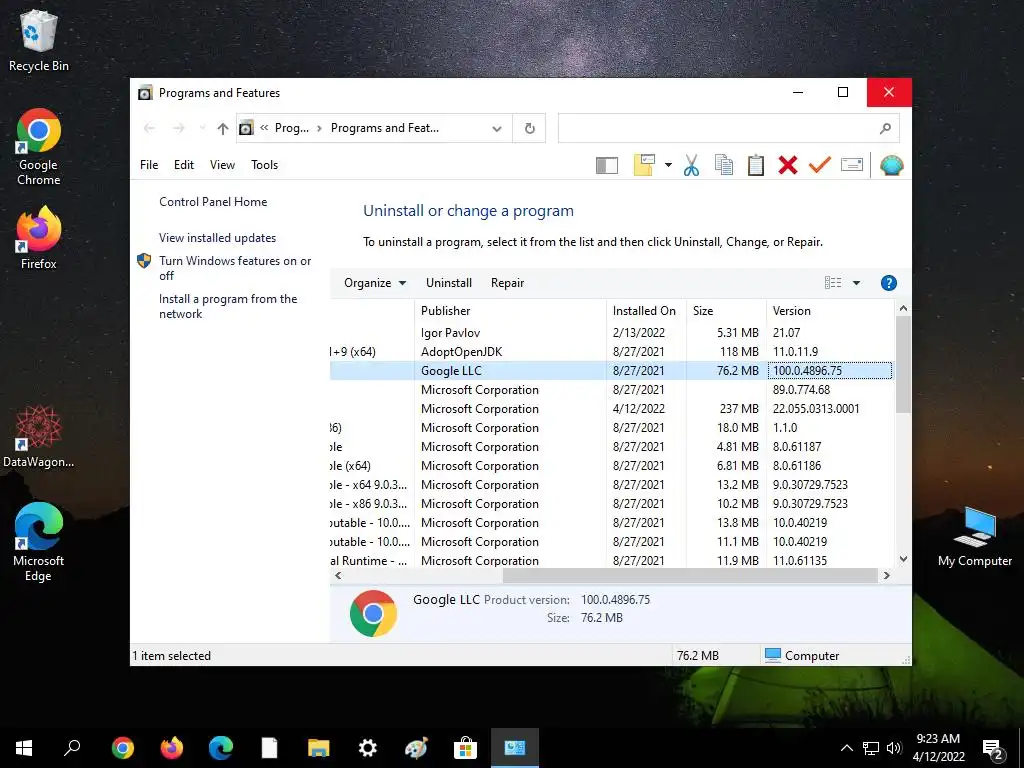Image resolution: width=1024 pixels, height=768 pixels.
Task: Show hidden icons tray chevron
Action: pos(846,748)
